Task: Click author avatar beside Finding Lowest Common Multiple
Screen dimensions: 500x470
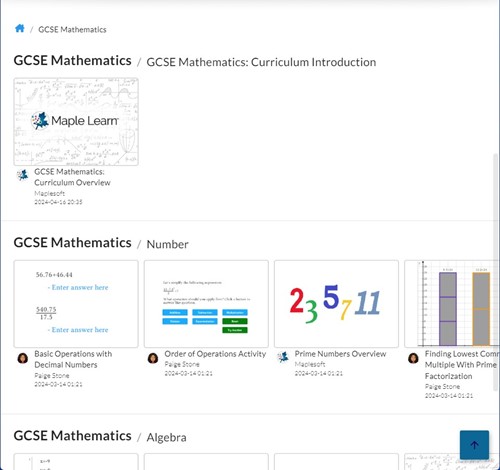Action: coord(413,358)
